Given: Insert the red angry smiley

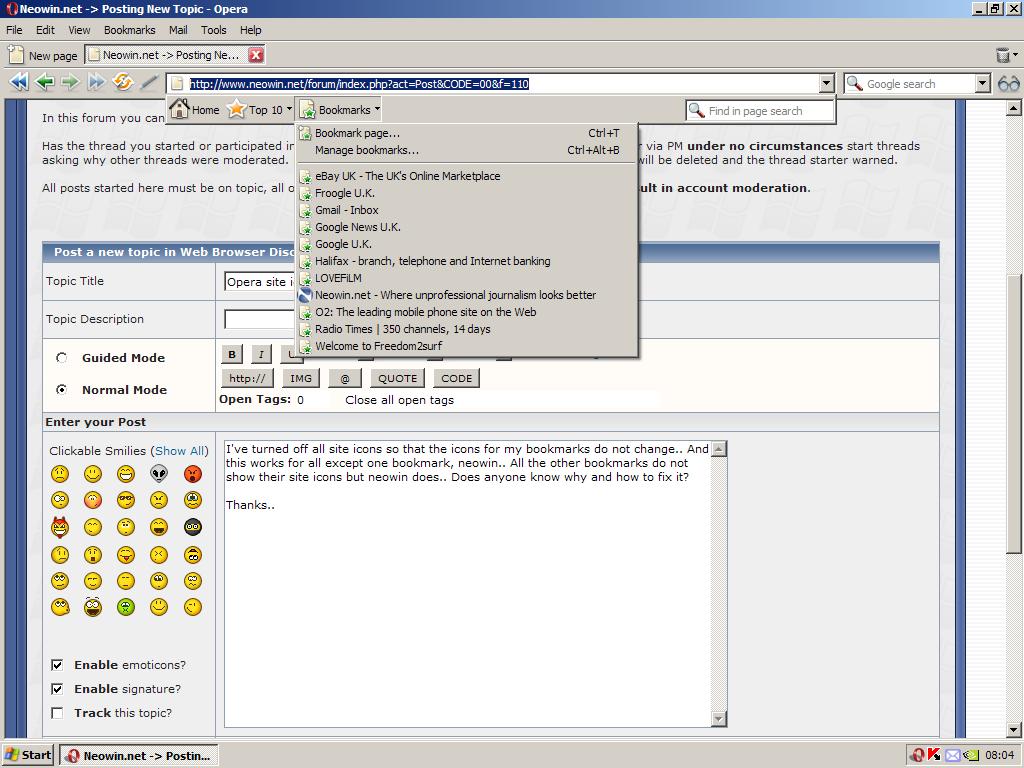Looking at the screenshot, I should tap(193, 473).
